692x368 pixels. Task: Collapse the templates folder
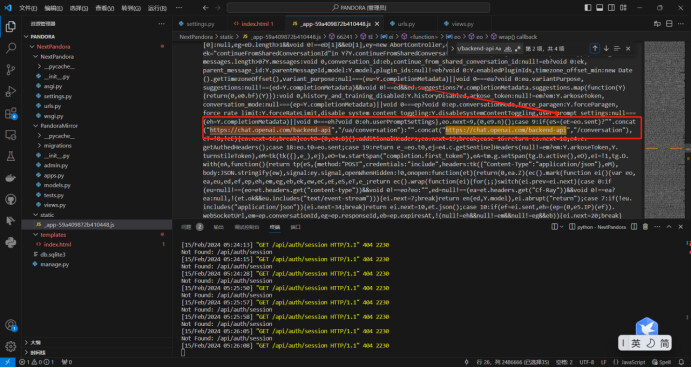coord(35,235)
